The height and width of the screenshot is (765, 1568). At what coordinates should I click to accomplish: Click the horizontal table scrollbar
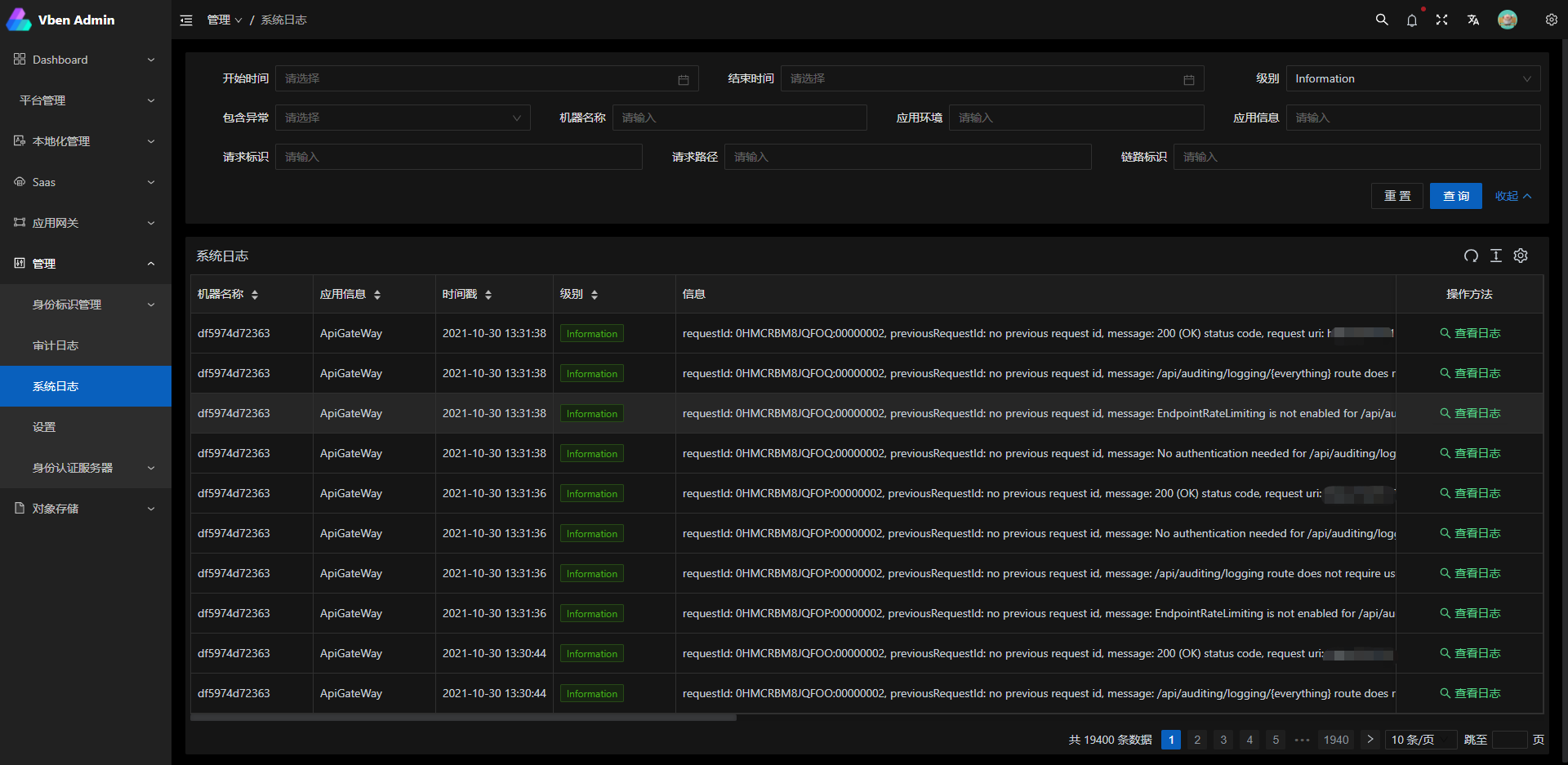click(464, 718)
